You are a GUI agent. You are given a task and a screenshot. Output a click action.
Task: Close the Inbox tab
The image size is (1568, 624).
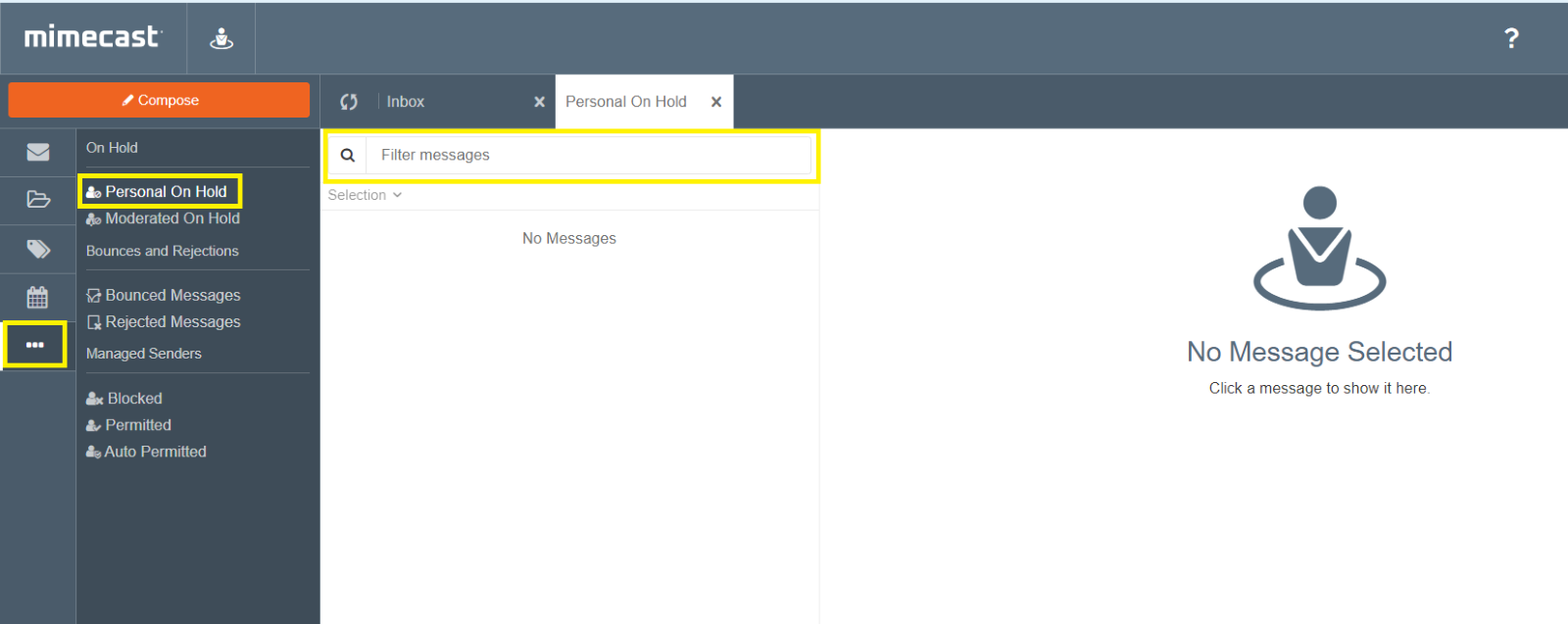click(x=539, y=102)
